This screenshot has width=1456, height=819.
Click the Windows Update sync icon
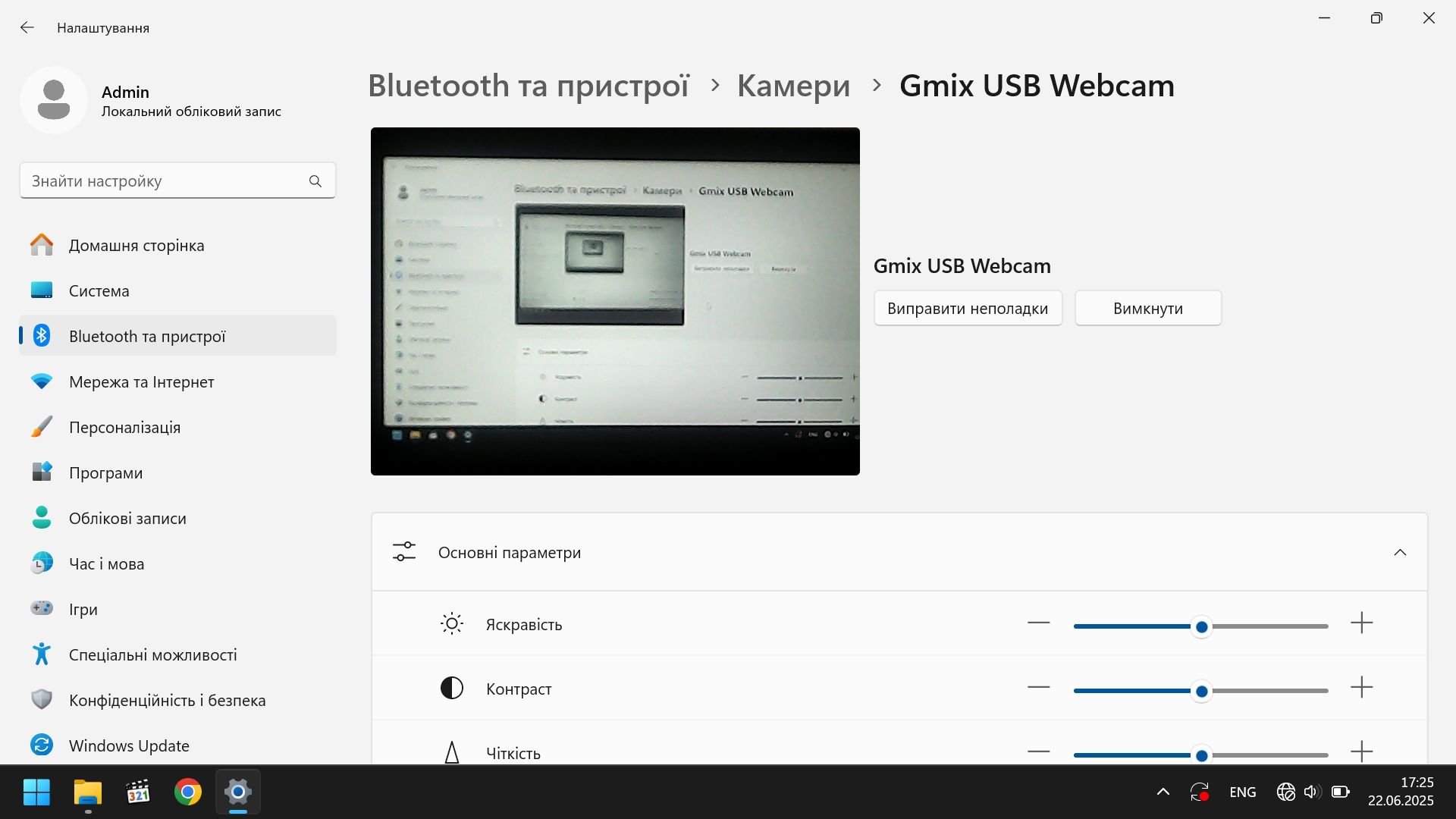pos(42,745)
